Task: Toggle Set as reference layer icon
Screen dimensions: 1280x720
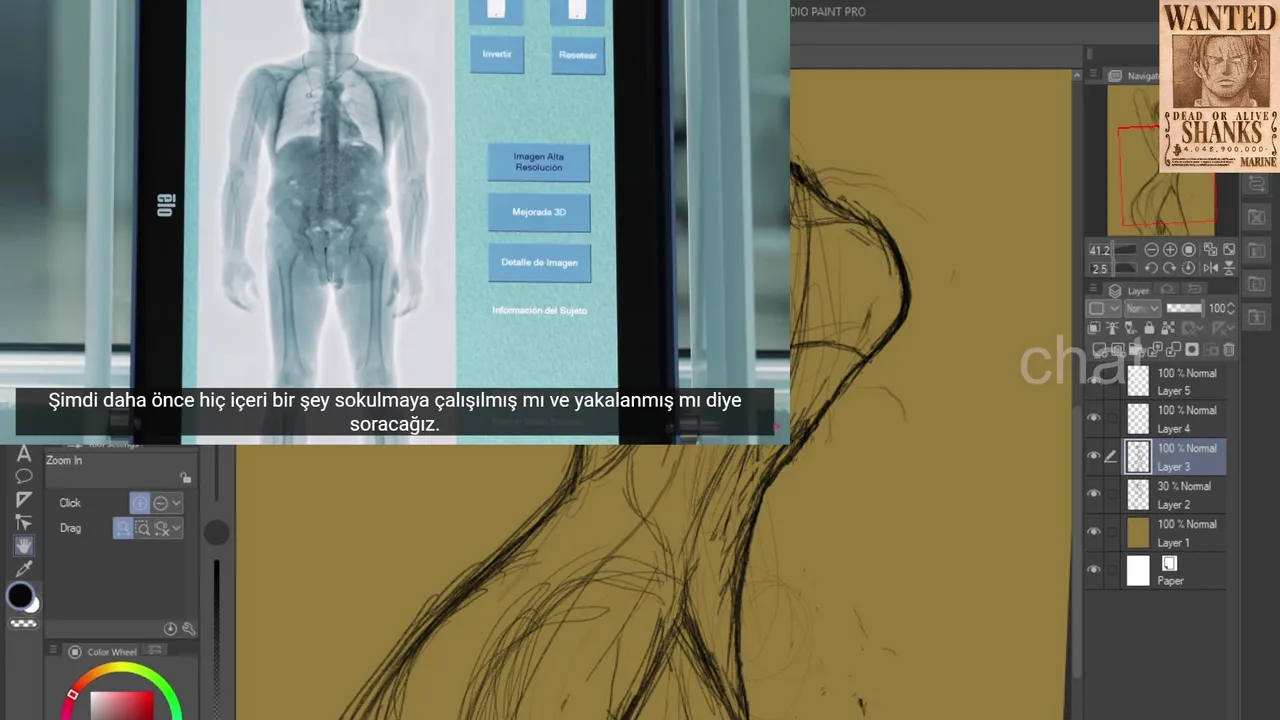Action: [1112, 327]
